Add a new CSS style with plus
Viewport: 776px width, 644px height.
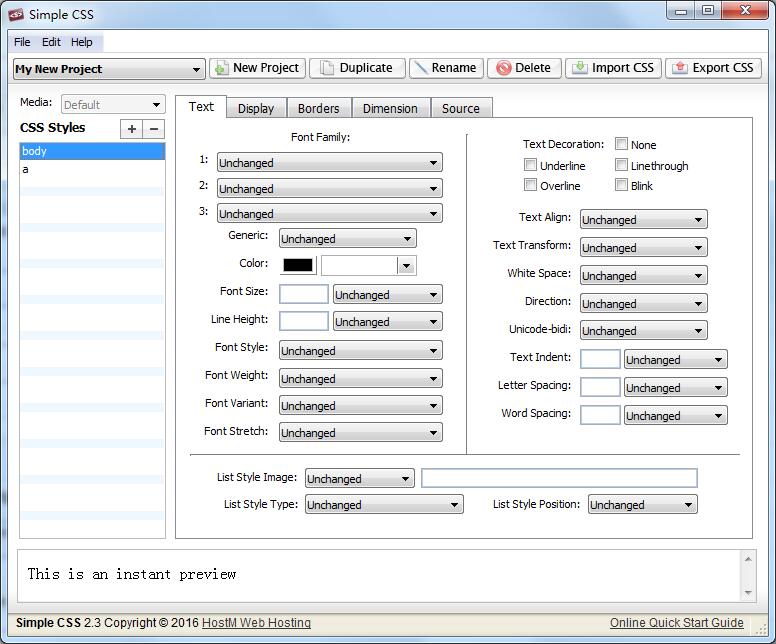pyautogui.click(x=132, y=129)
